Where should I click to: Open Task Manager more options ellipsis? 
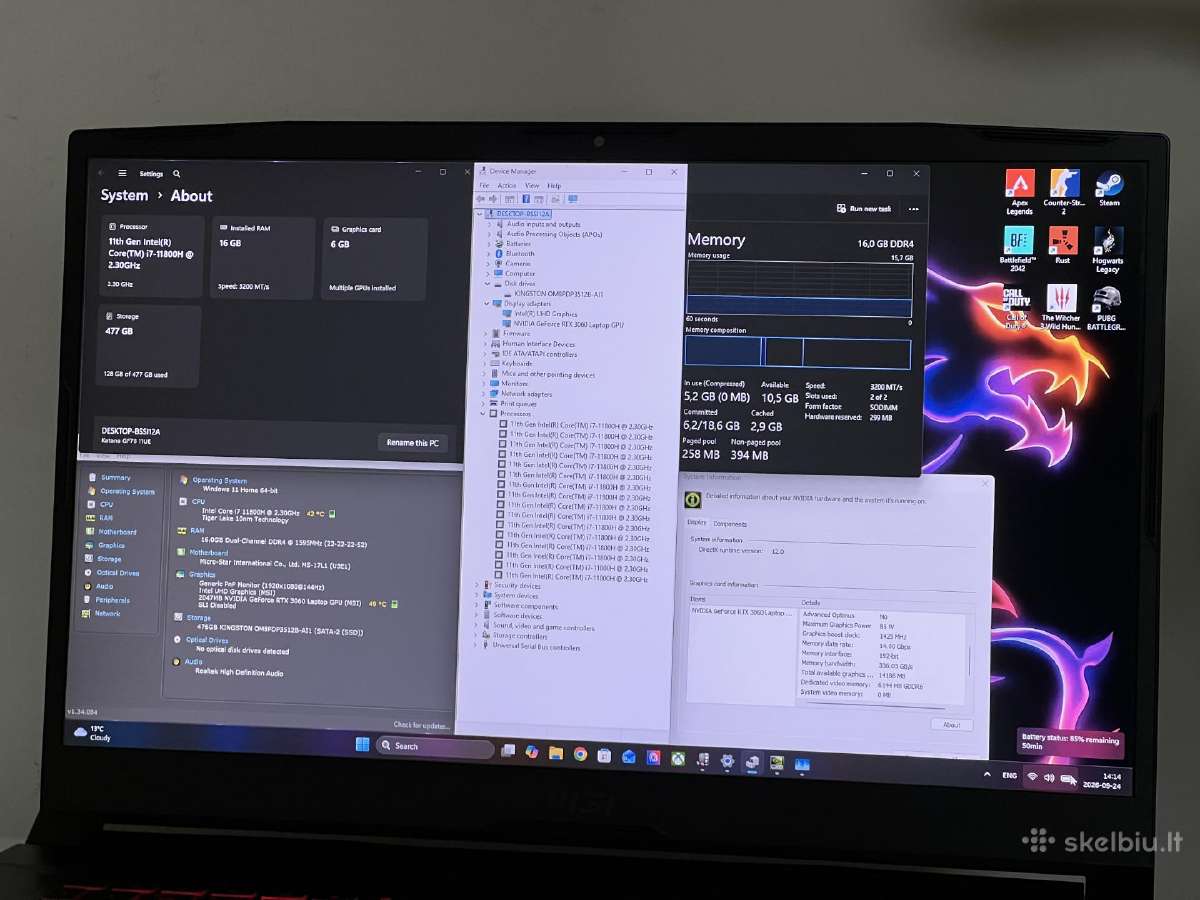click(913, 209)
